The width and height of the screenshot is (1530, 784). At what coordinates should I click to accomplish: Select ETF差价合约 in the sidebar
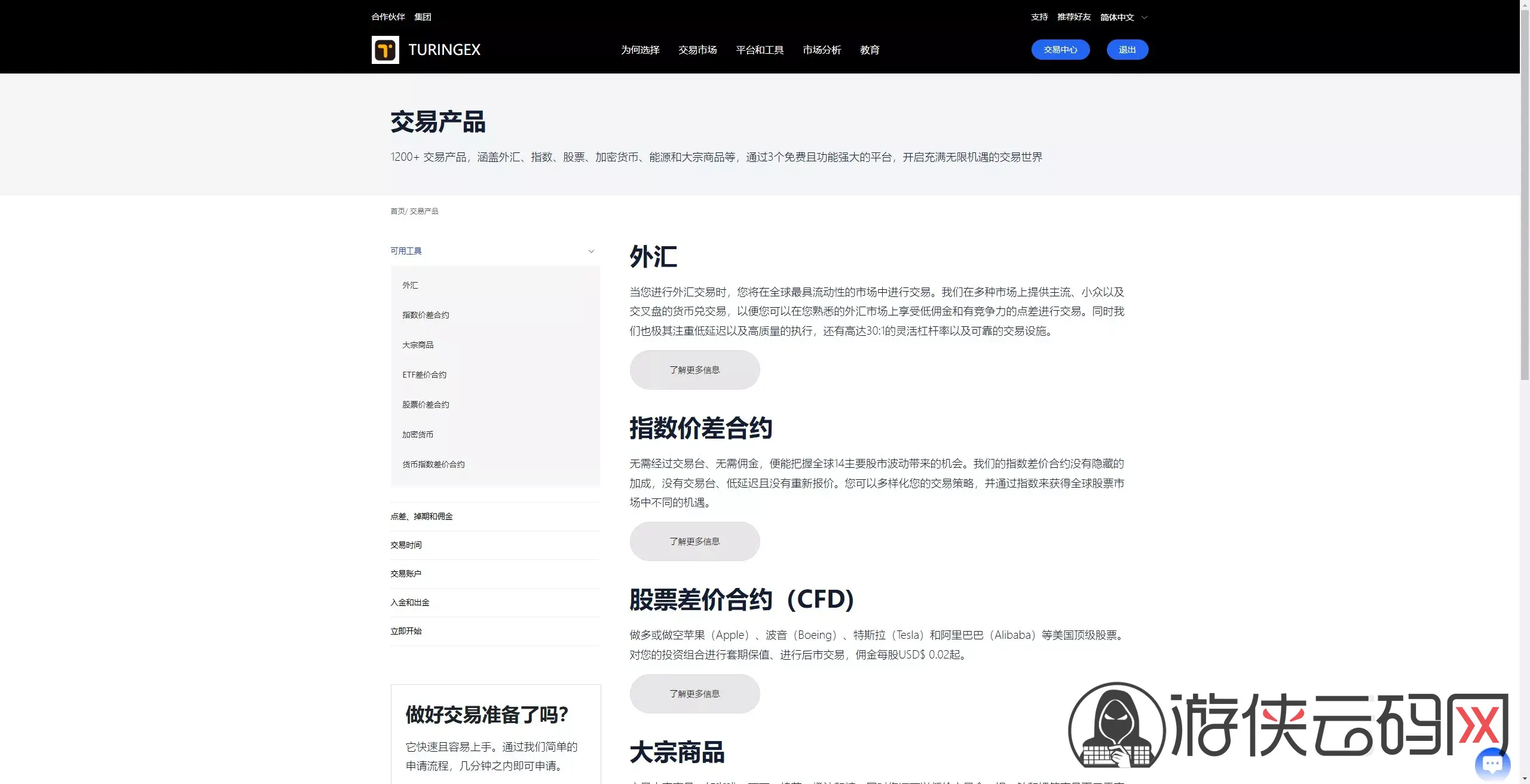pos(424,375)
